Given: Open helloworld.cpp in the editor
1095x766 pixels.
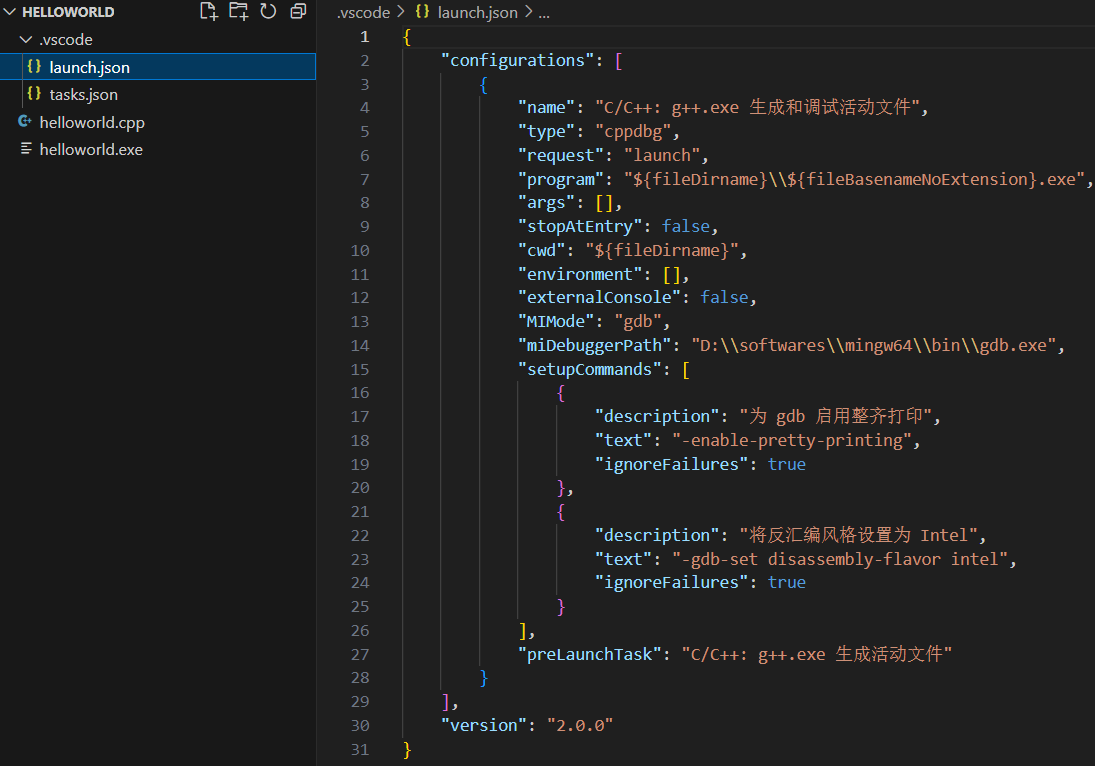Looking at the screenshot, I should click(x=91, y=122).
